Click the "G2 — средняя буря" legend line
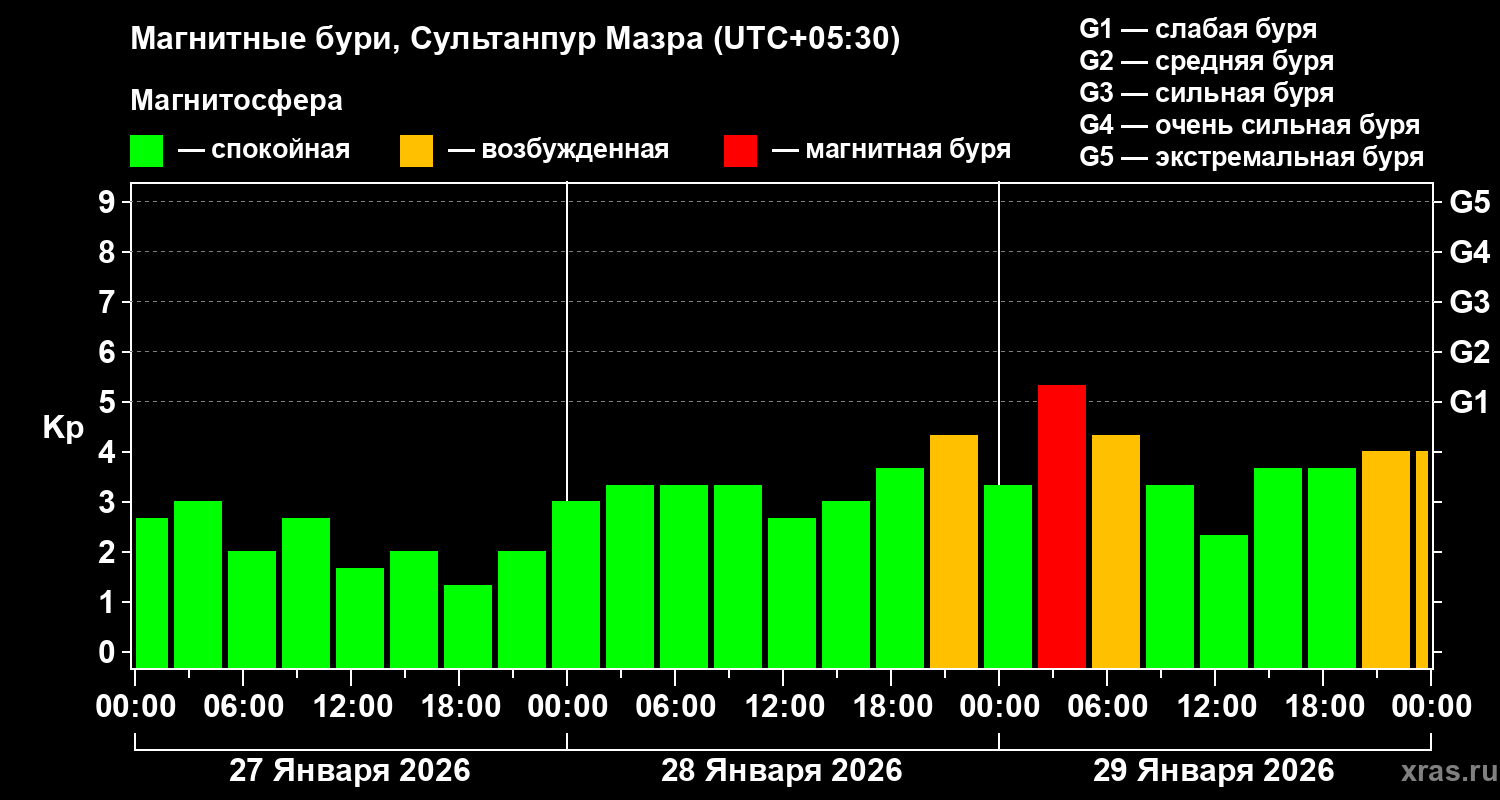1500x800 pixels. point(1206,61)
